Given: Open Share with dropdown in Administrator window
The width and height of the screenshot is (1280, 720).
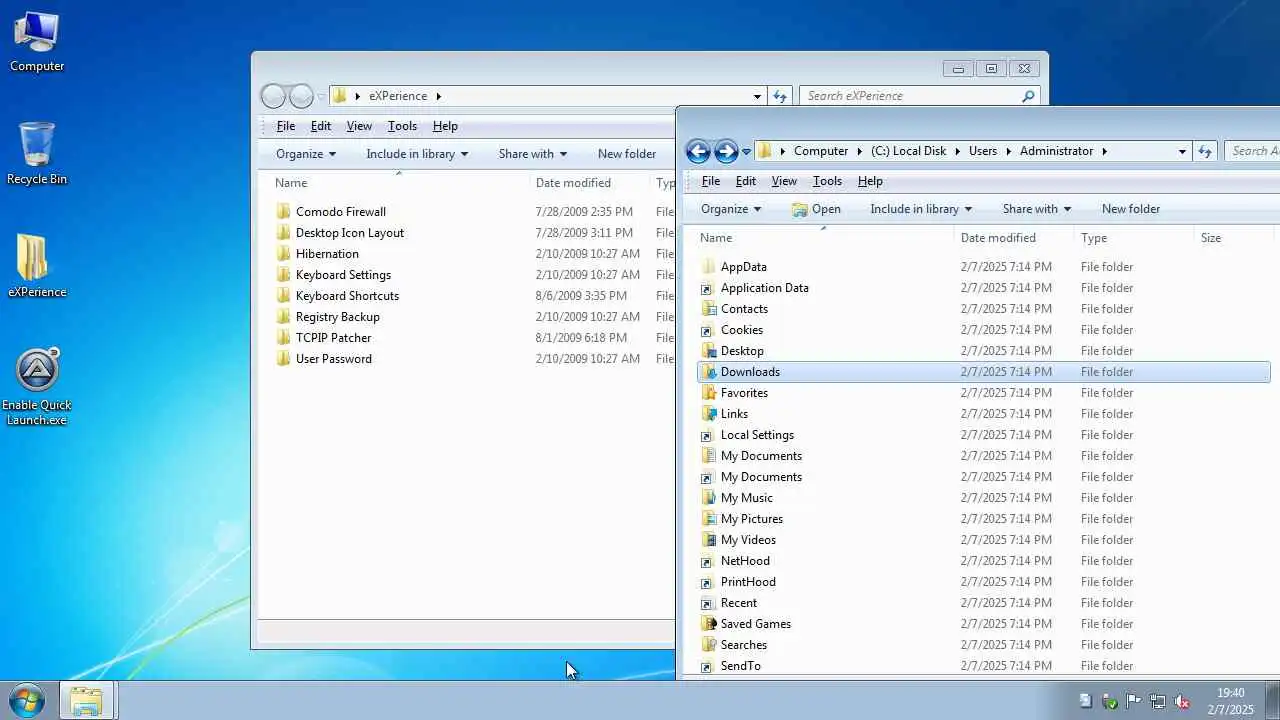Looking at the screenshot, I should point(1037,209).
